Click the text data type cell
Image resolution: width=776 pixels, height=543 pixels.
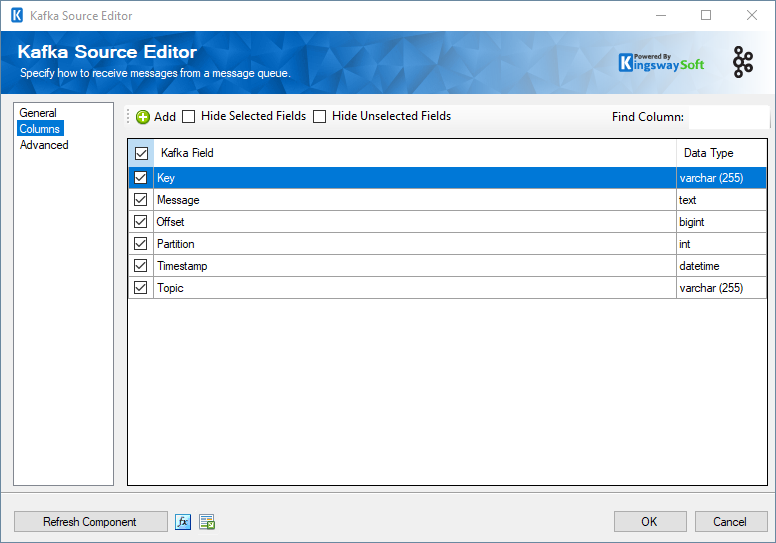(x=721, y=200)
